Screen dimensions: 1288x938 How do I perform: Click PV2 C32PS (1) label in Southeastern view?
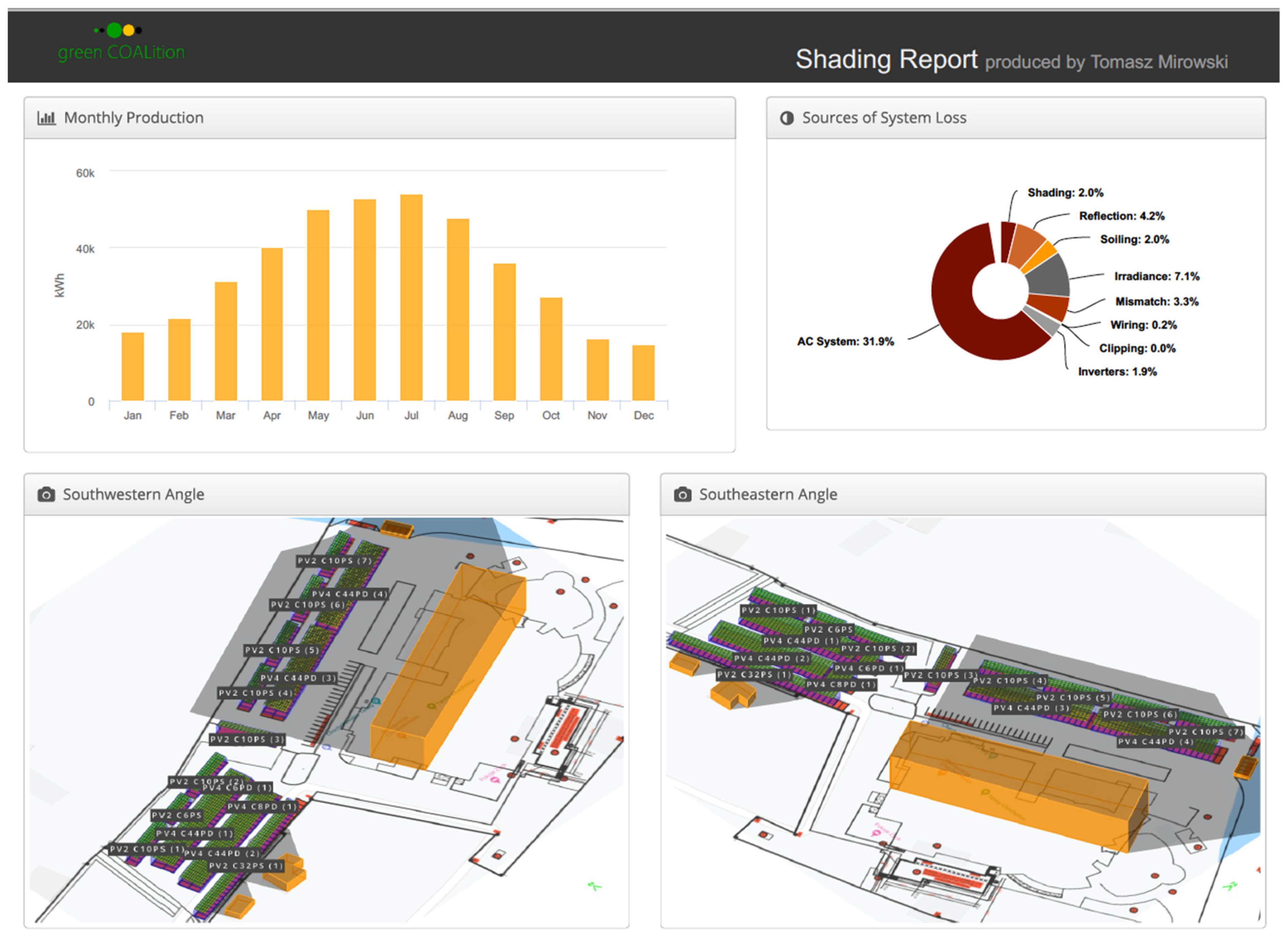pos(754,674)
